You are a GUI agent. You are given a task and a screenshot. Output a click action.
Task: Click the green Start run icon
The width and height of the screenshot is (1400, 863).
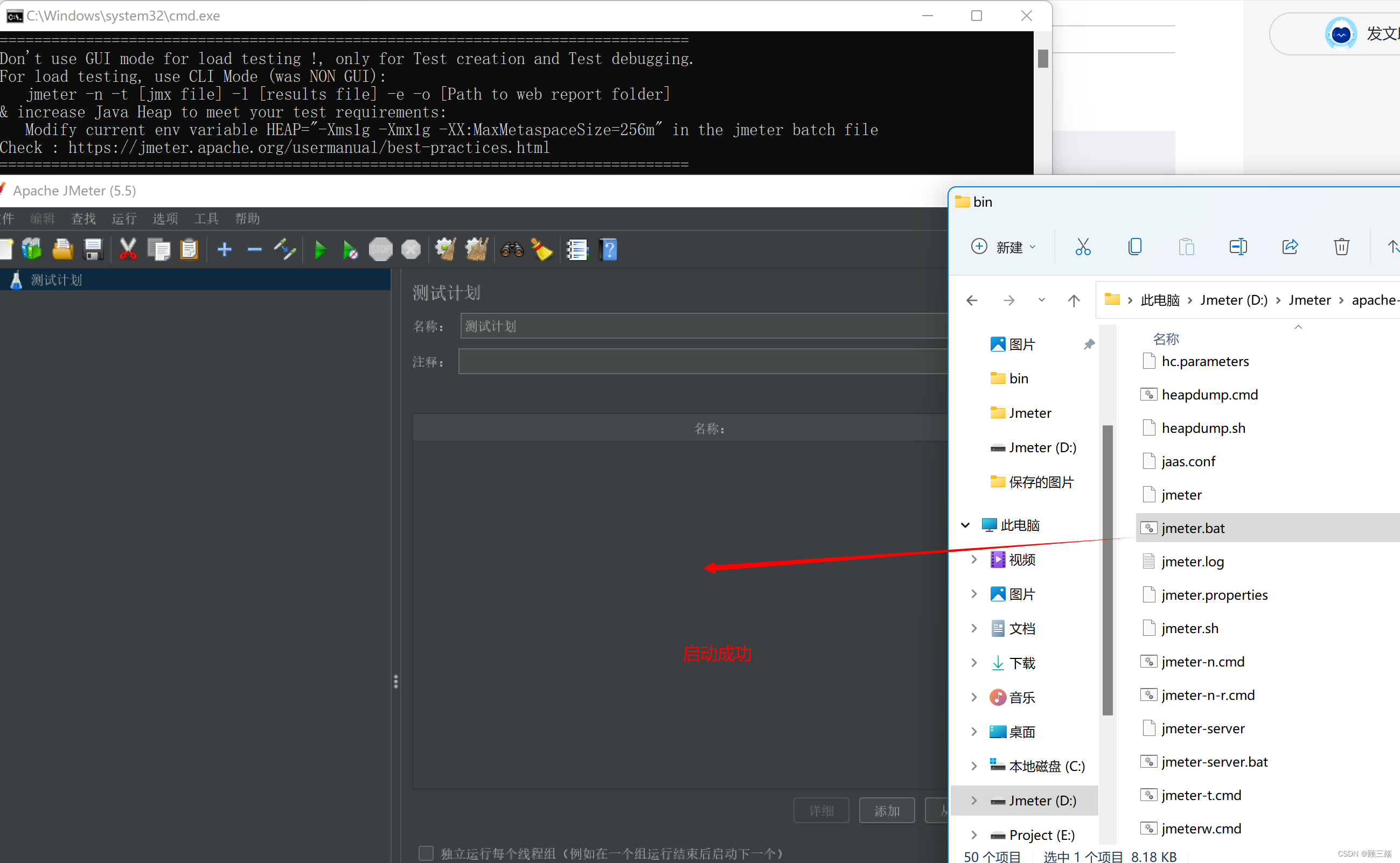pyautogui.click(x=321, y=249)
